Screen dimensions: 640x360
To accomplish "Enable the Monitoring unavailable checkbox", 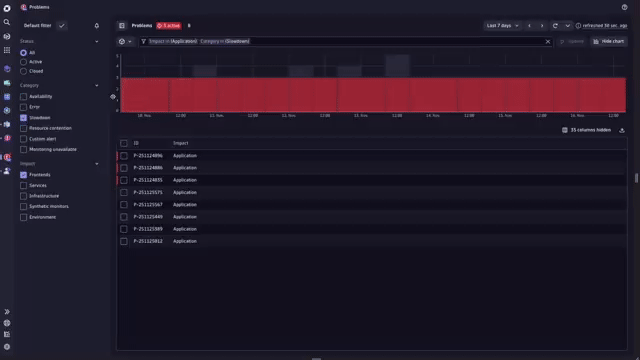I will (x=23, y=150).
